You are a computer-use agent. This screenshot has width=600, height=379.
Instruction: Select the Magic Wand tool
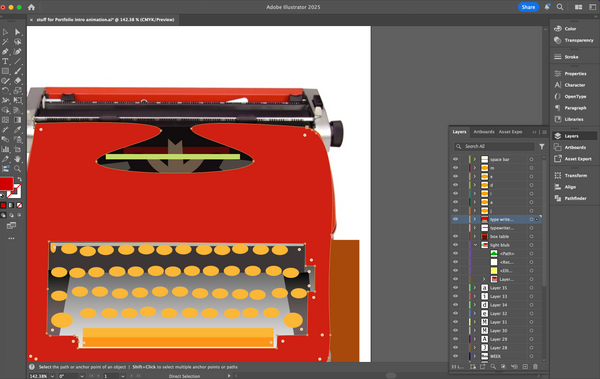pyautogui.click(x=5, y=42)
